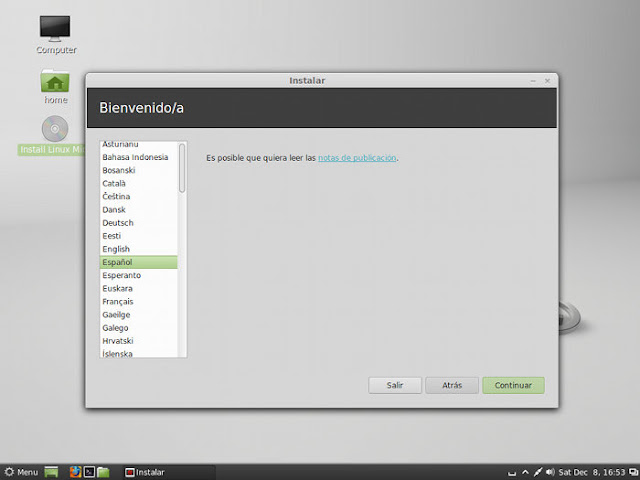Viewport: 640px width, 480px height.
Task: Choose Čeština from the list
Action: (138, 196)
